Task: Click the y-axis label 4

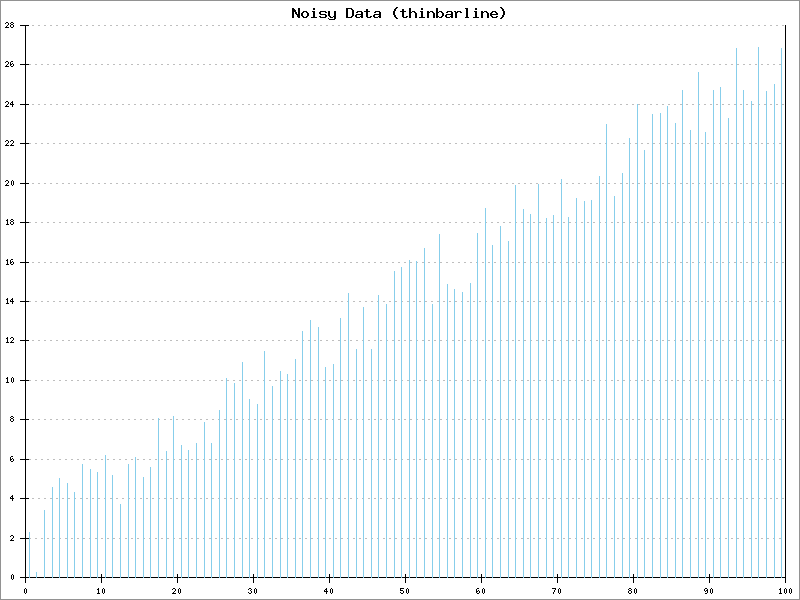Action: [x=12, y=498]
